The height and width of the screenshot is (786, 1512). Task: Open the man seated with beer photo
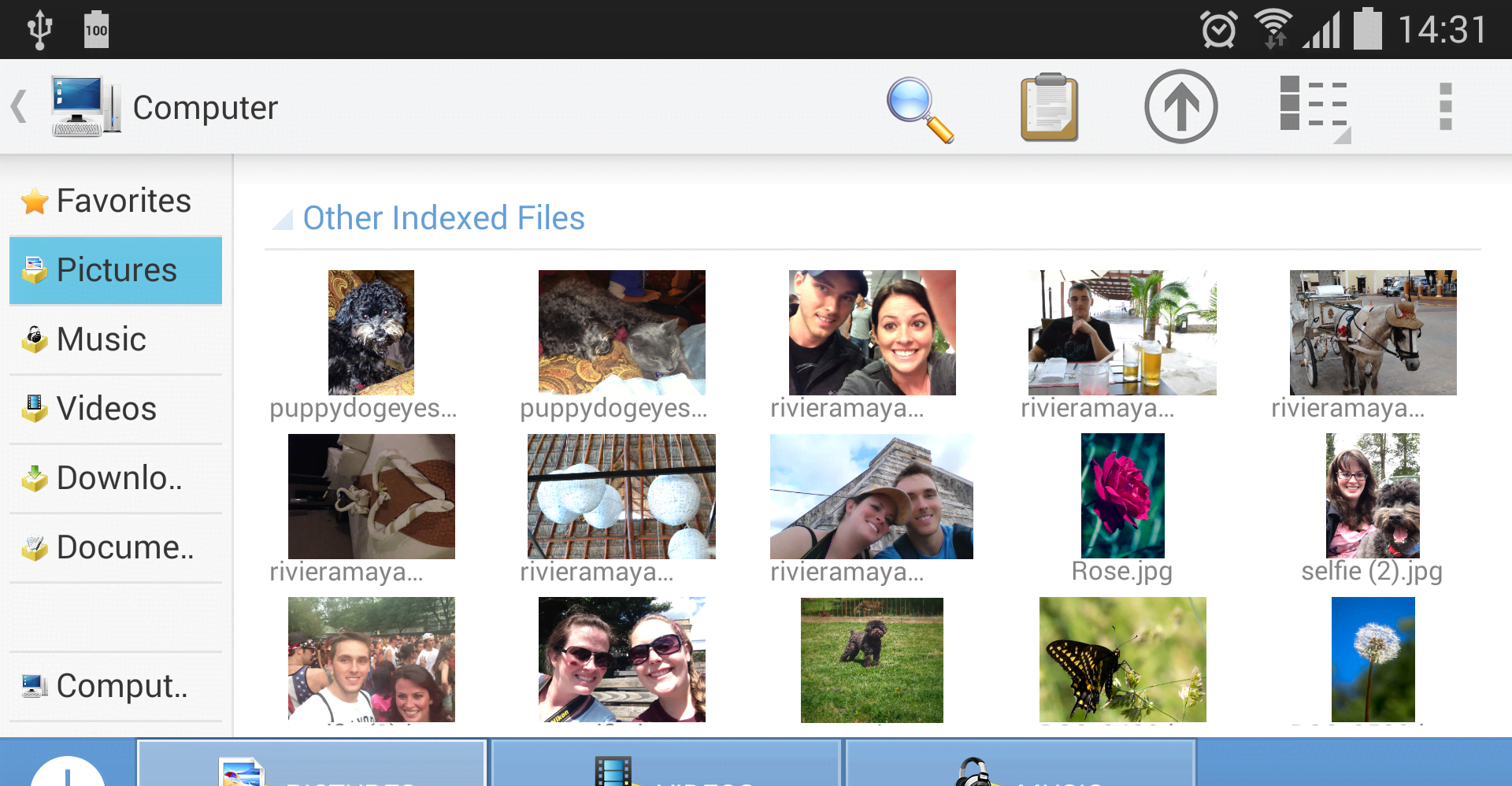pos(1122,332)
